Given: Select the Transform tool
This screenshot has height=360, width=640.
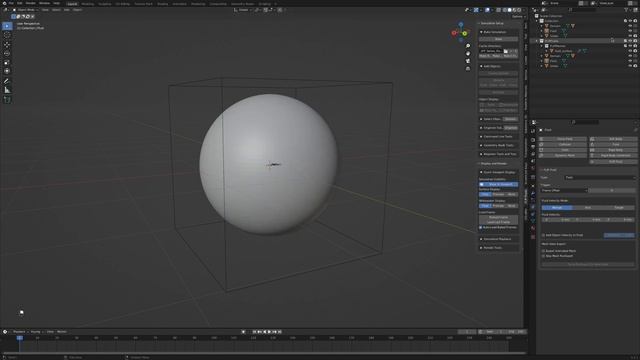Looking at the screenshot, I should pyautogui.click(x=7, y=71).
